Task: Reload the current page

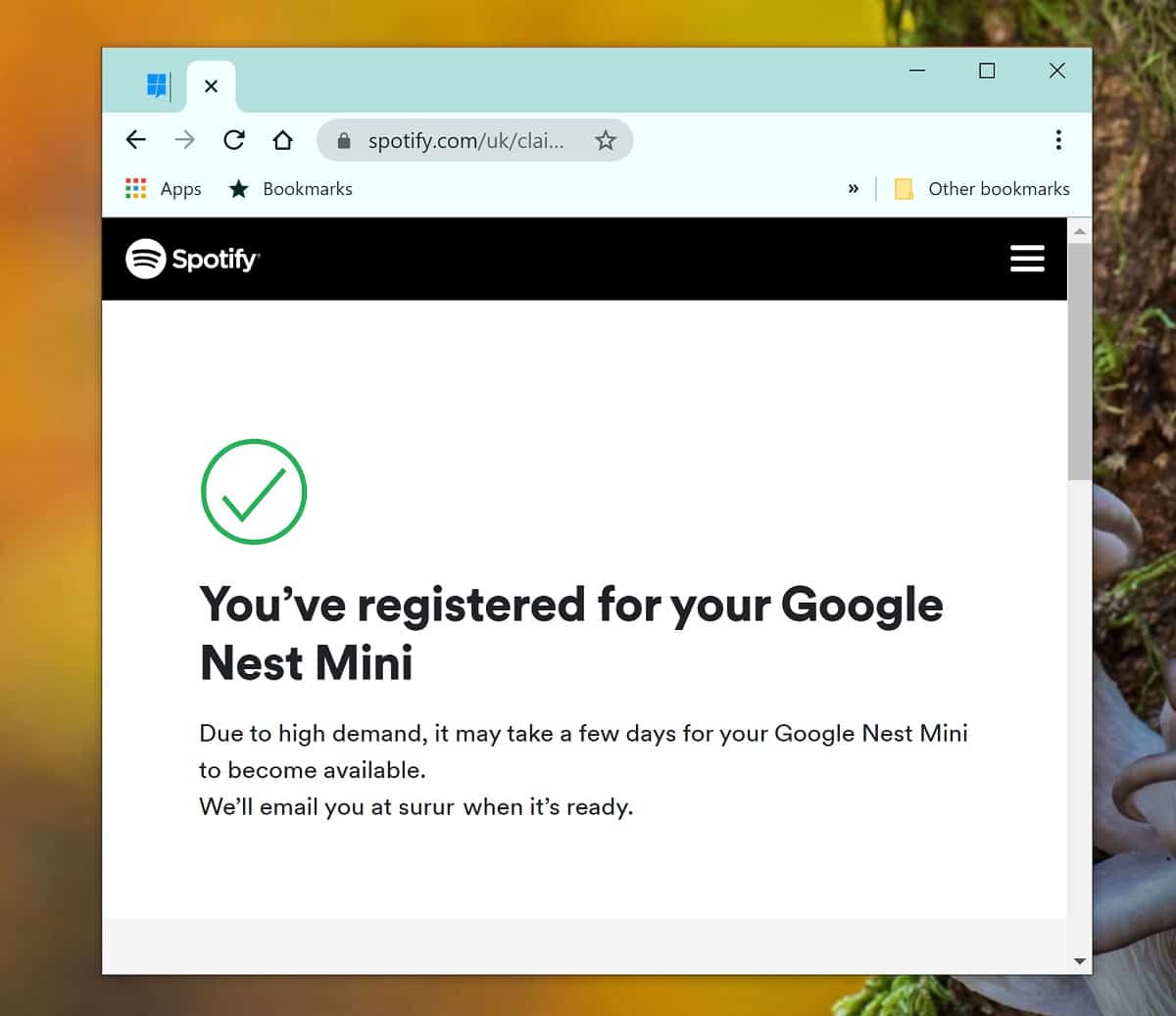Action: (233, 140)
